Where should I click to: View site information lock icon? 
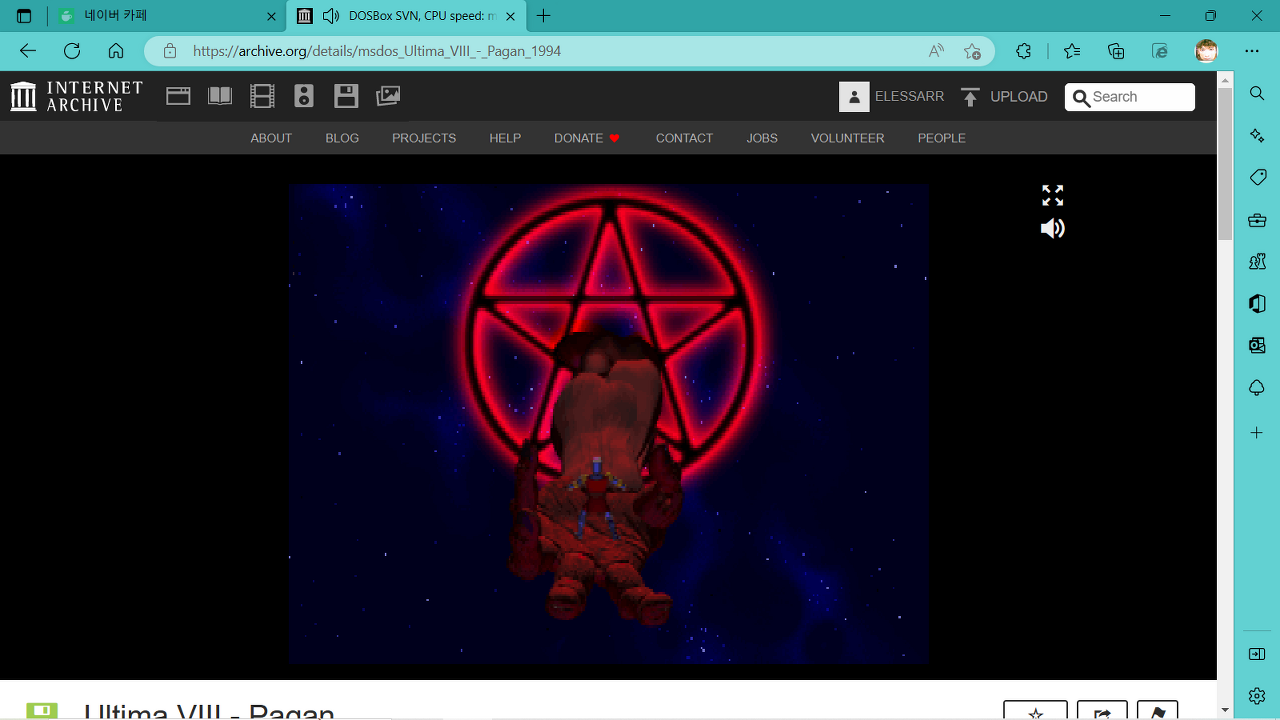(170, 51)
